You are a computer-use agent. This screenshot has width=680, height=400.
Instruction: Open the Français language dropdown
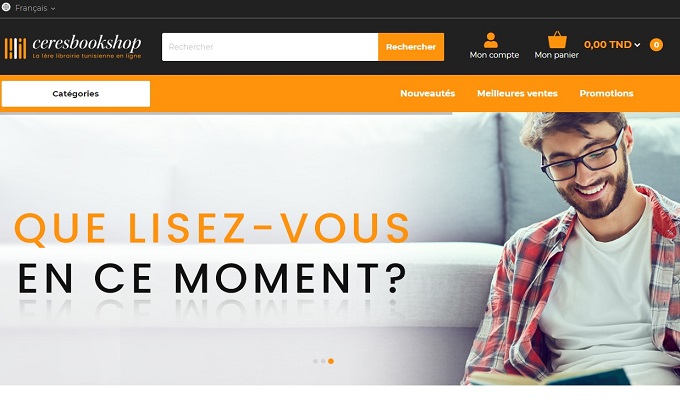click(x=35, y=8)
